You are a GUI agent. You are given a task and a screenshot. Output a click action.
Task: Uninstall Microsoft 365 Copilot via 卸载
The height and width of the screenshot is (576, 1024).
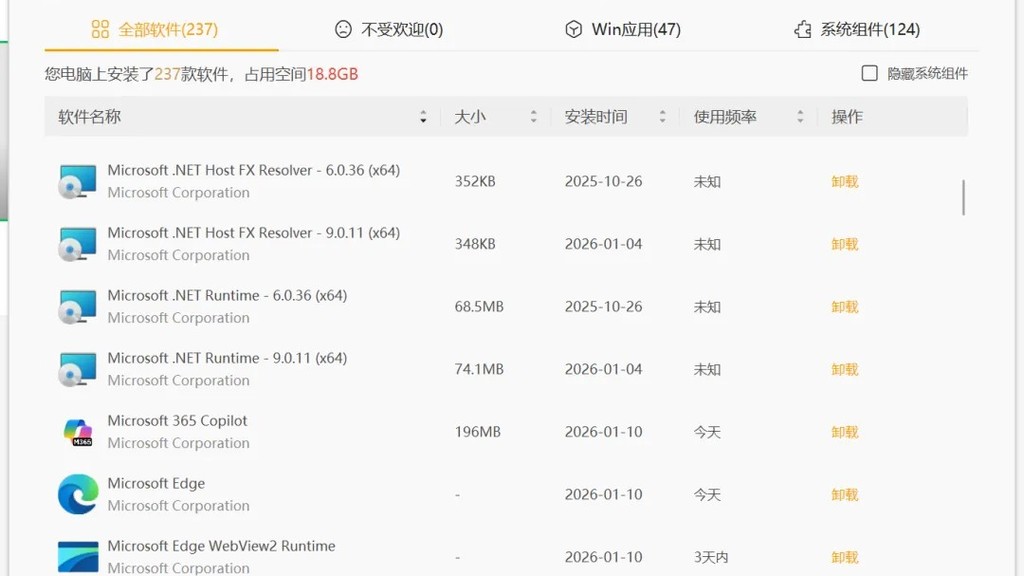[x=844, y=432]
